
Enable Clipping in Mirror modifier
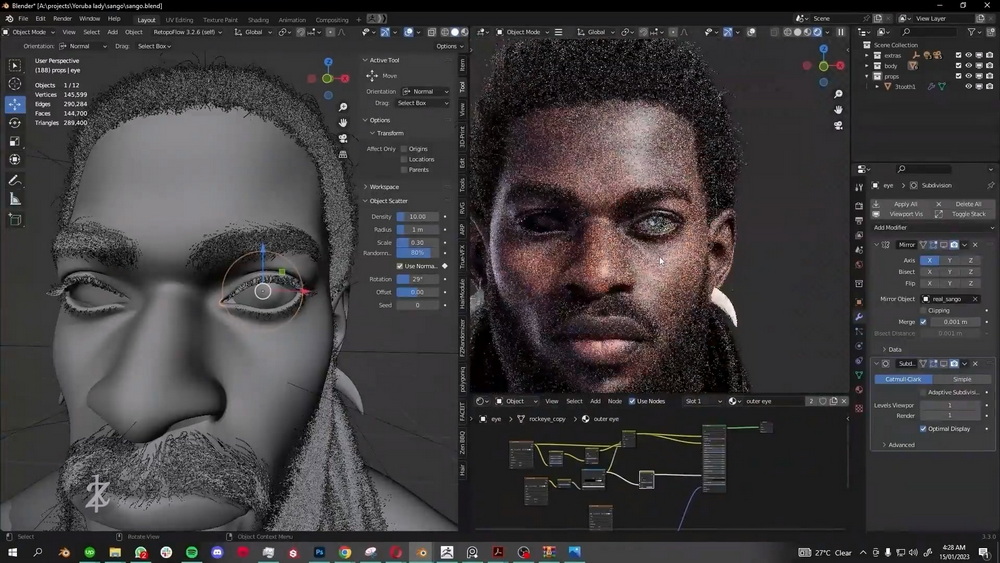[x=923, y=311]
